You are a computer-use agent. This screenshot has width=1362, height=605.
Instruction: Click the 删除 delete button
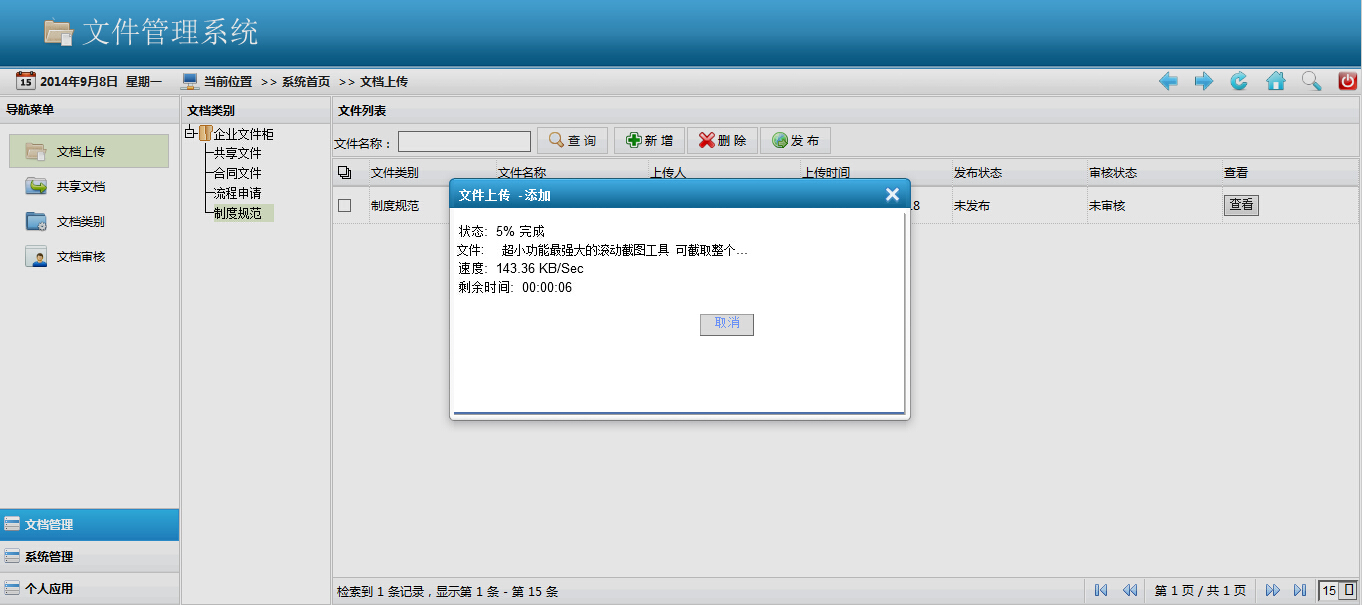(722, 141)
